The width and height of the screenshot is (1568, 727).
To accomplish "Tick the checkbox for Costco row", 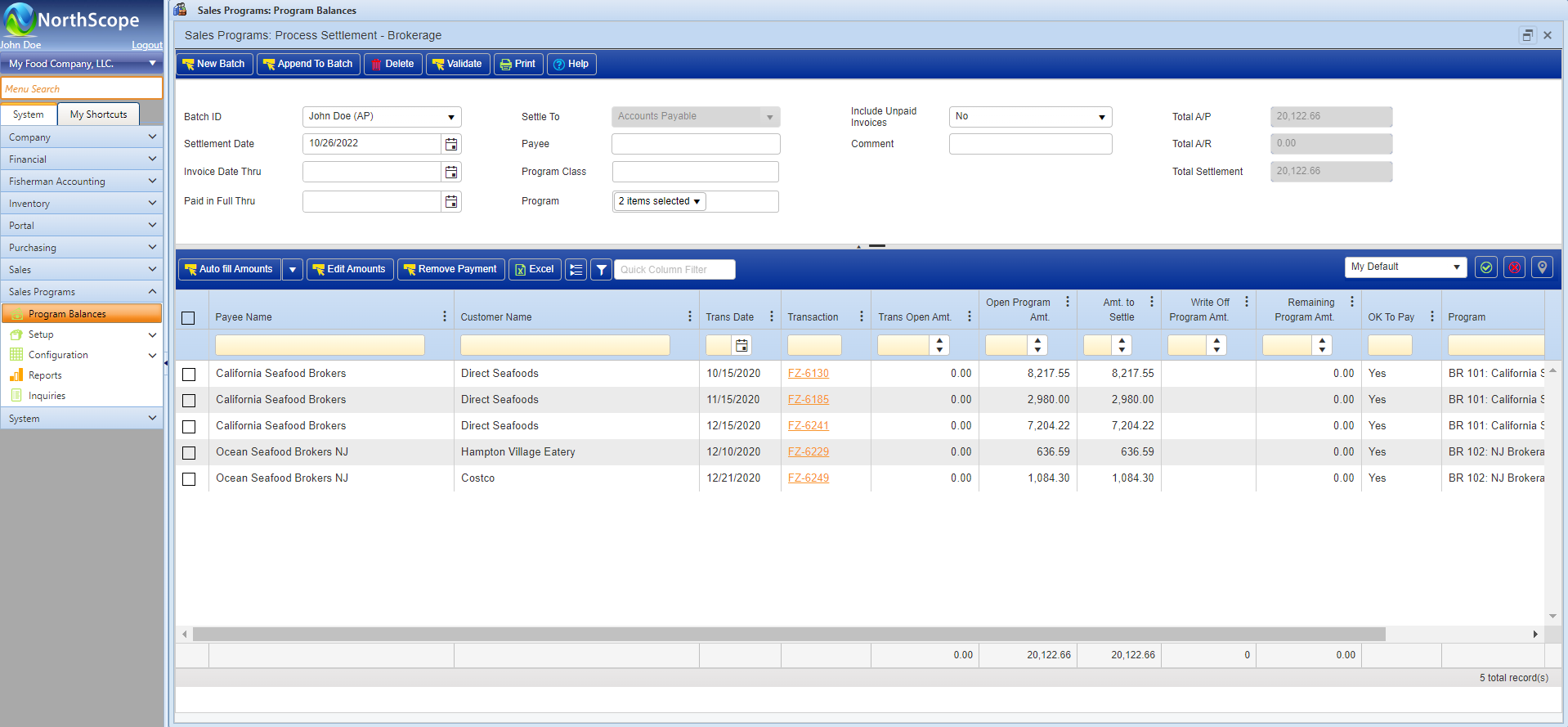I will pyautogui.click(x=189, y=478).
